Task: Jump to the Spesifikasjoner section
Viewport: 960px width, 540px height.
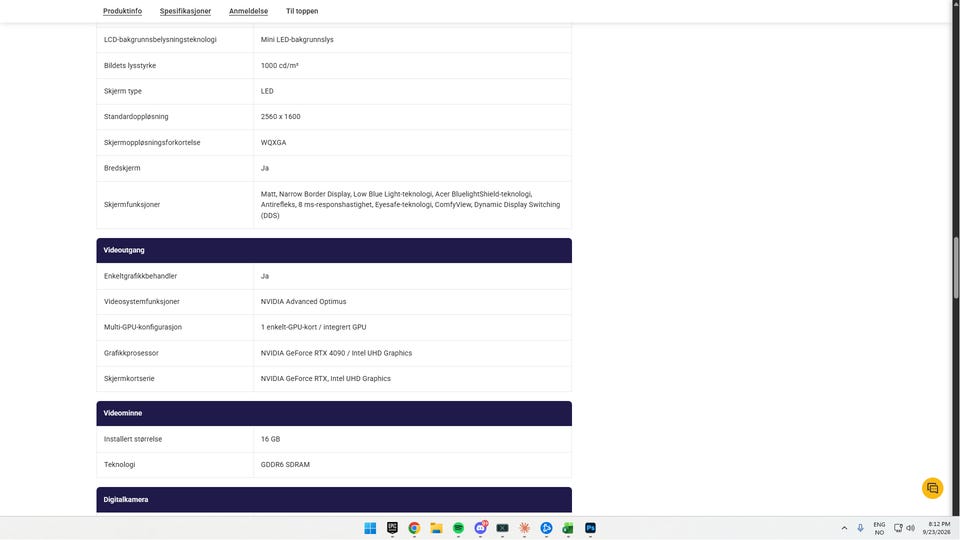Action: 186,11
